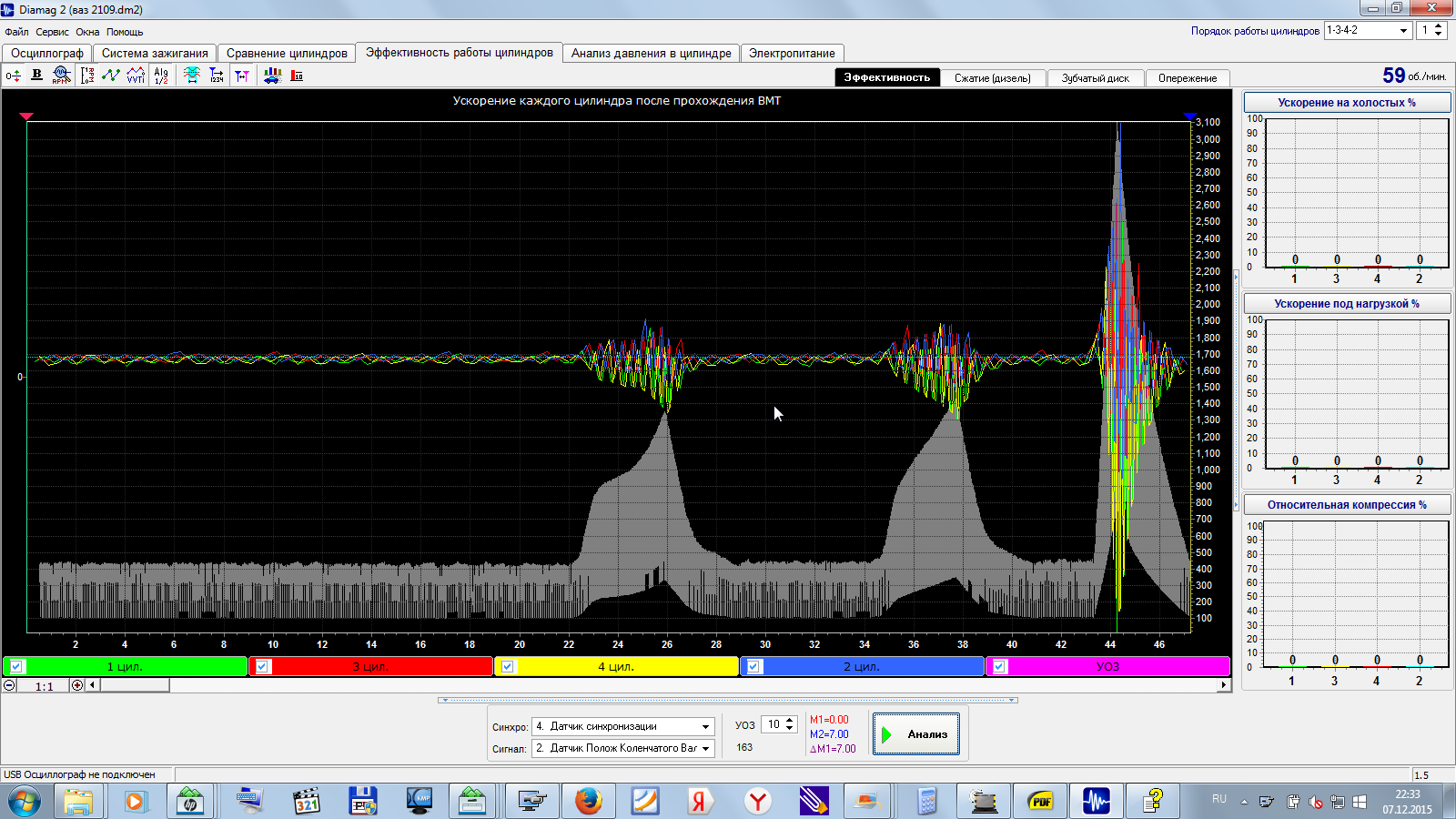
Task: Click the blue right marker triangle on chart
Action: coord(1190,116)
